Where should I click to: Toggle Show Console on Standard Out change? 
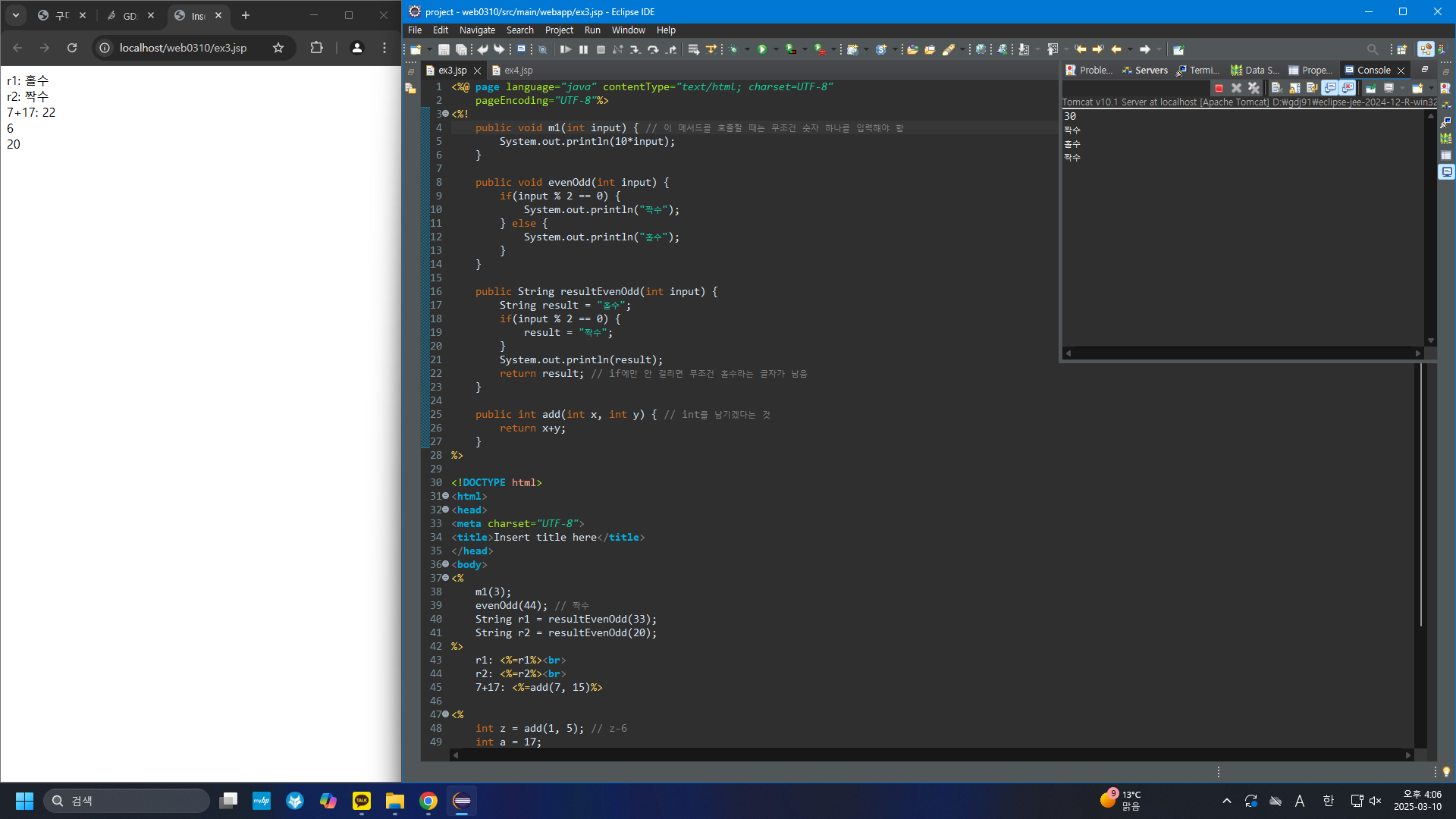click(x=1329, y=88)
